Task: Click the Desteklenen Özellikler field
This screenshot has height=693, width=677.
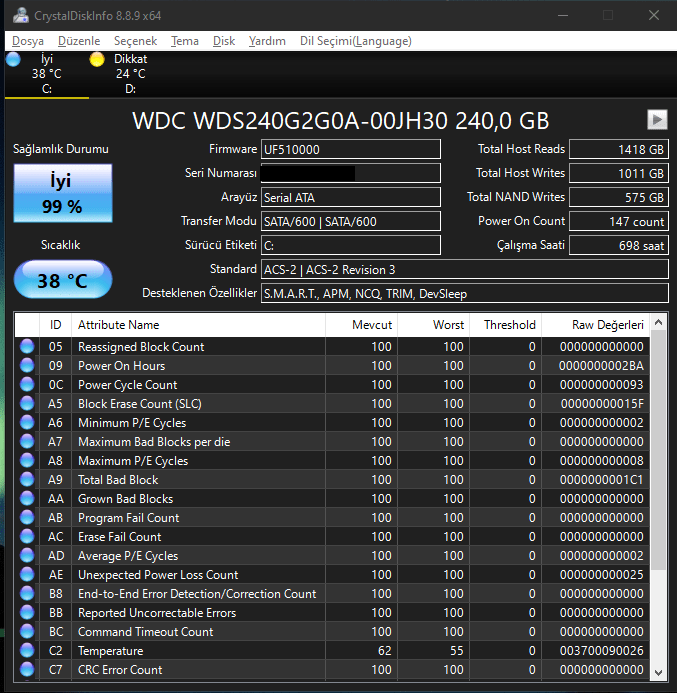Action: tap(464, 293)
